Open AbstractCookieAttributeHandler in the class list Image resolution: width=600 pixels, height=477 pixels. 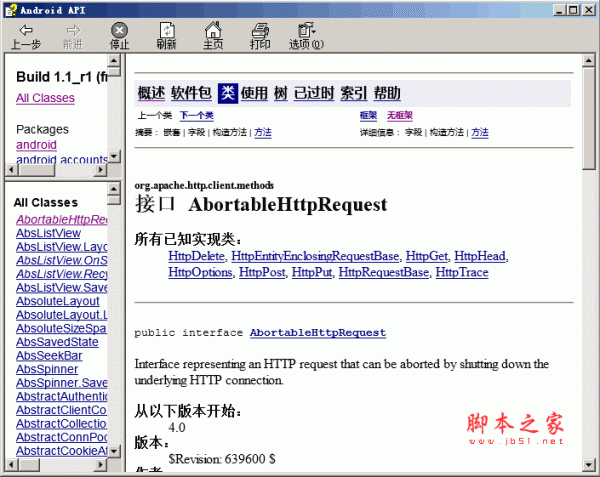pyautogui.click(x=62, y=451)
